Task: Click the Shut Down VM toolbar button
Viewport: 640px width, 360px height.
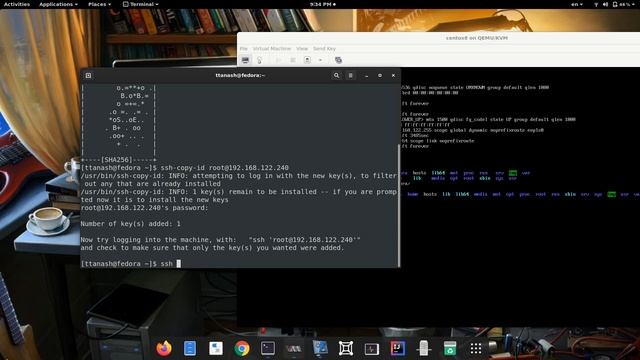Action: coord(307,60)
